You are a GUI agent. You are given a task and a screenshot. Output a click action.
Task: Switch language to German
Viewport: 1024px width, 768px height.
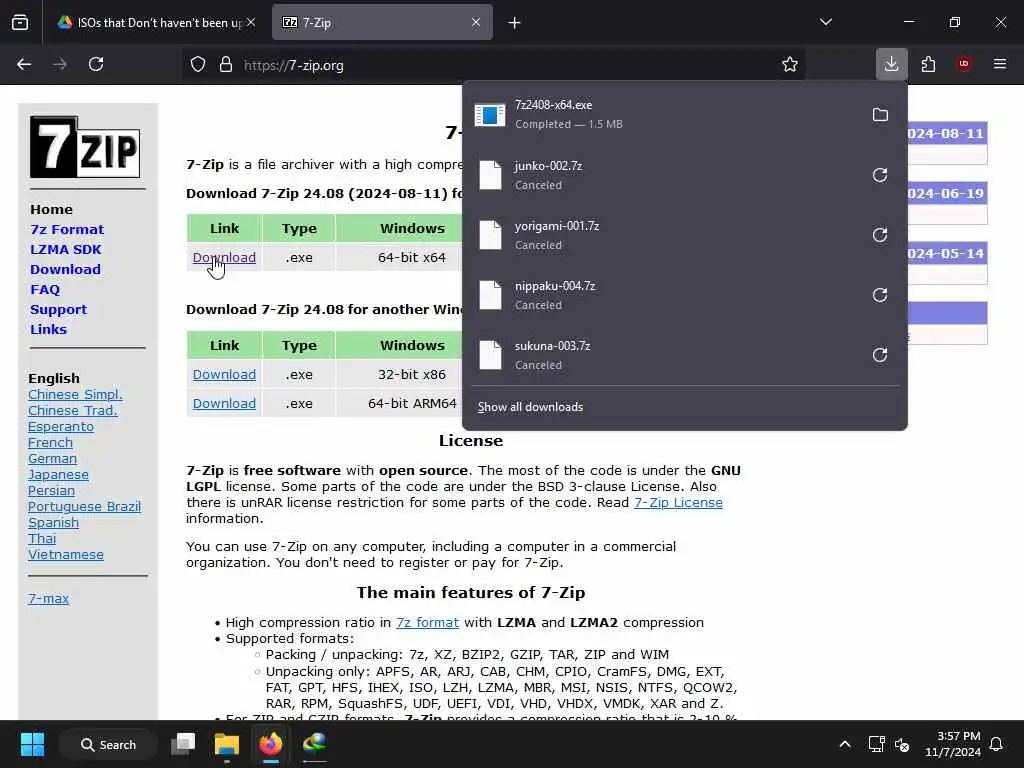pos(52,458)
